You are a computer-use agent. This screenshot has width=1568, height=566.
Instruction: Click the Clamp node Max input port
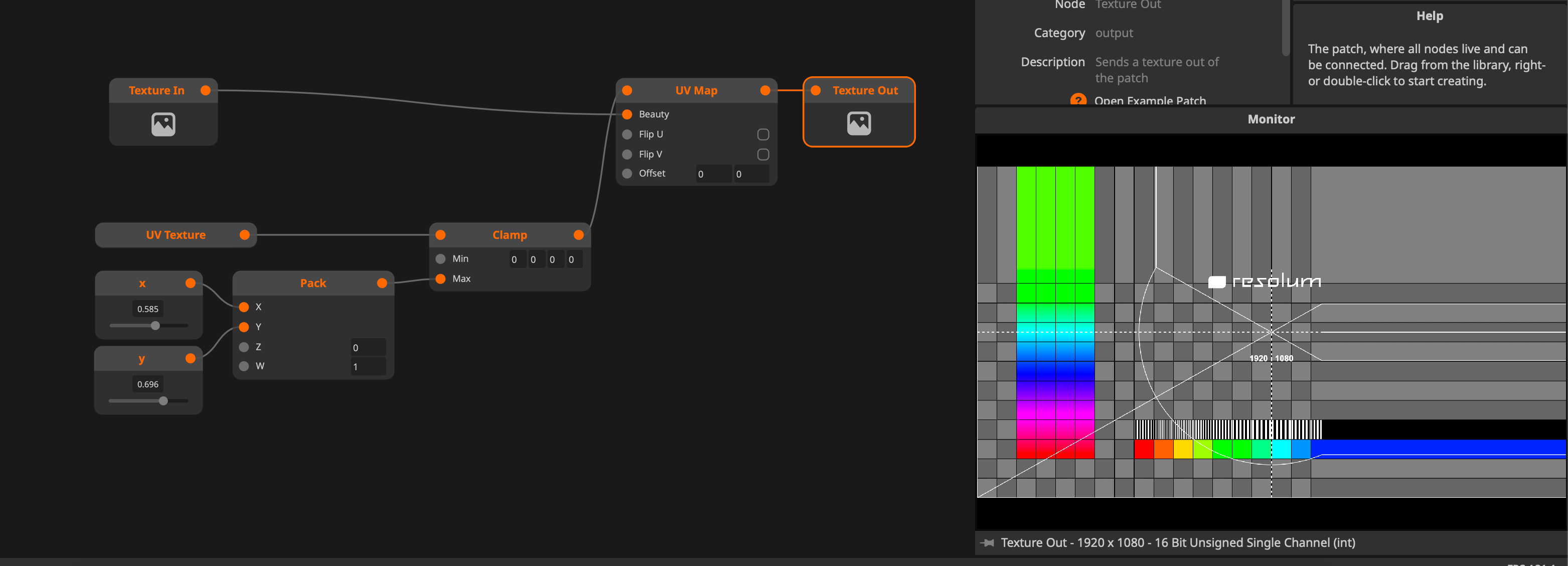441,279
